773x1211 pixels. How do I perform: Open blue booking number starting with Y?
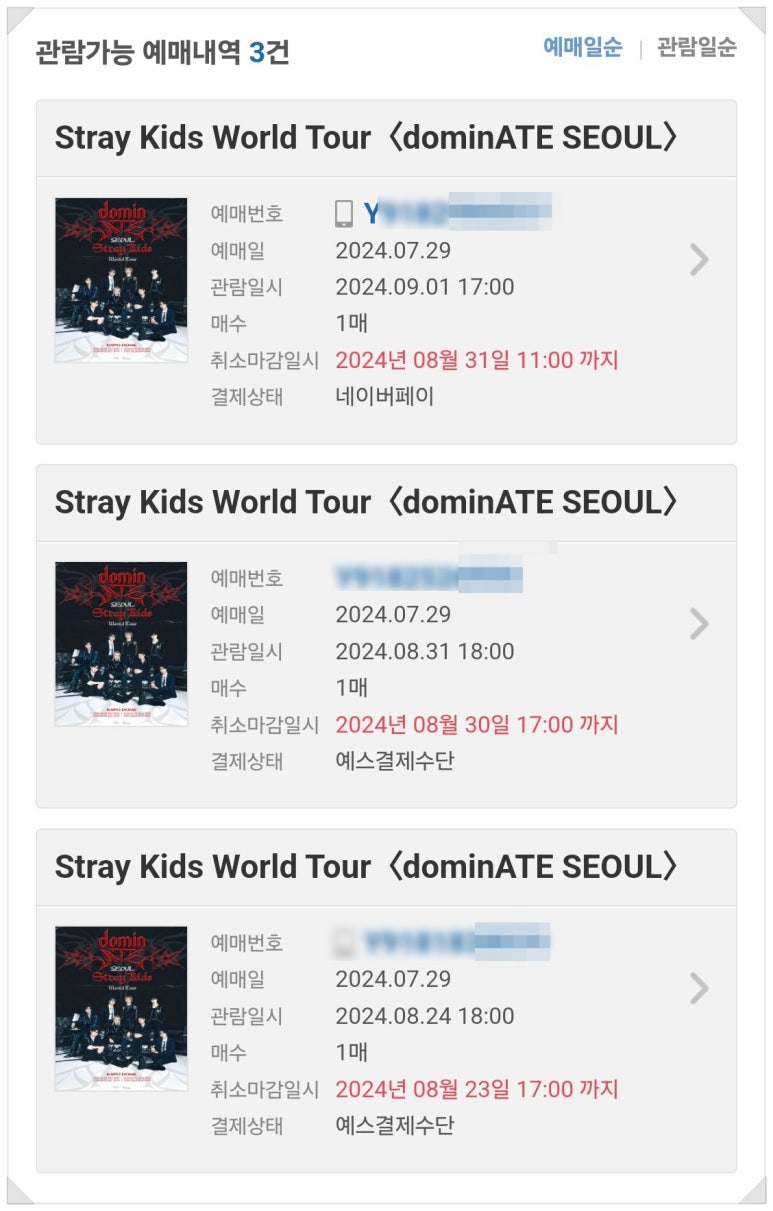coord(457,213)
